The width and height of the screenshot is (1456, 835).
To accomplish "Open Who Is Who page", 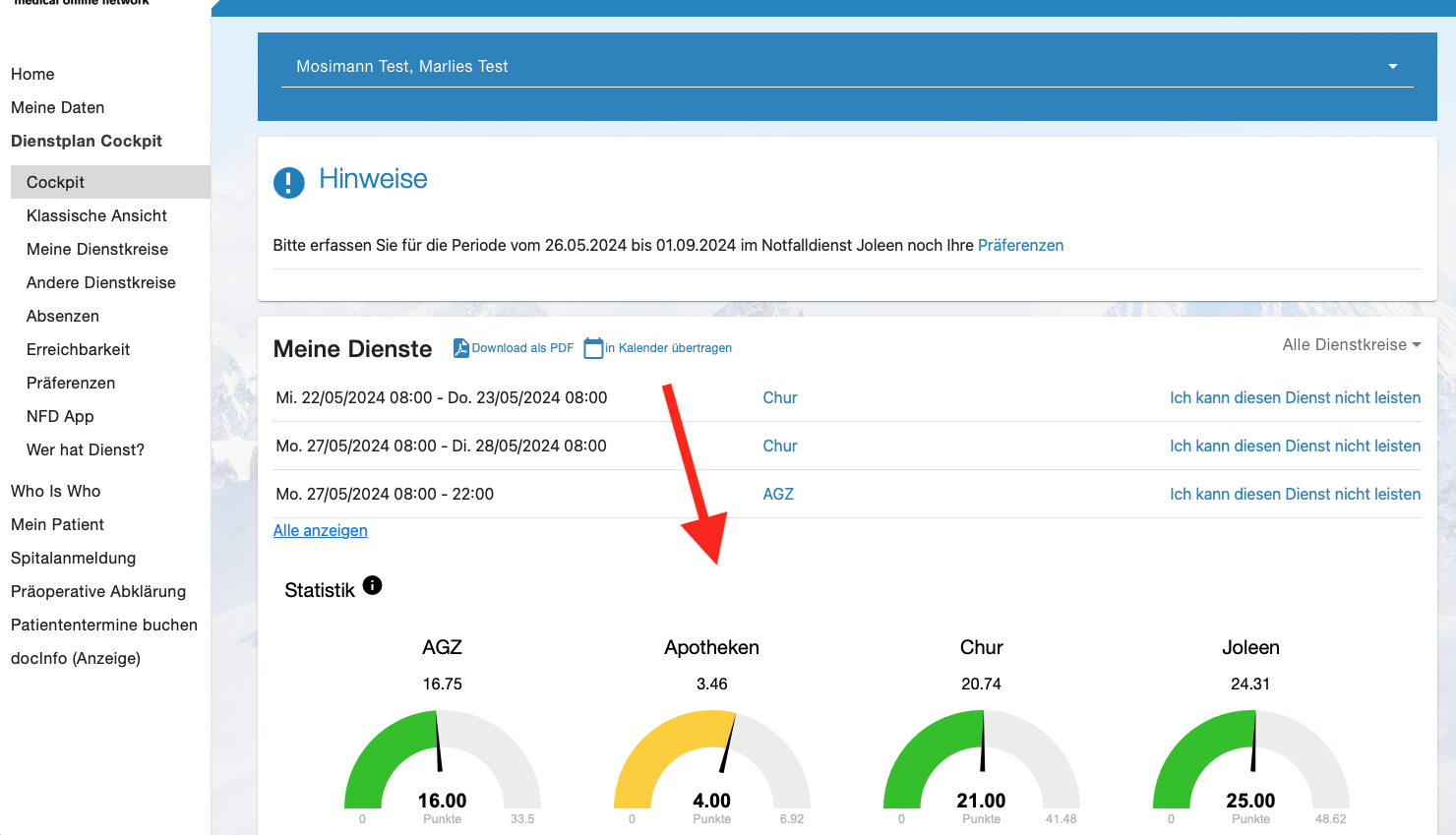I will pyautogui.click(x=56, y=491).
